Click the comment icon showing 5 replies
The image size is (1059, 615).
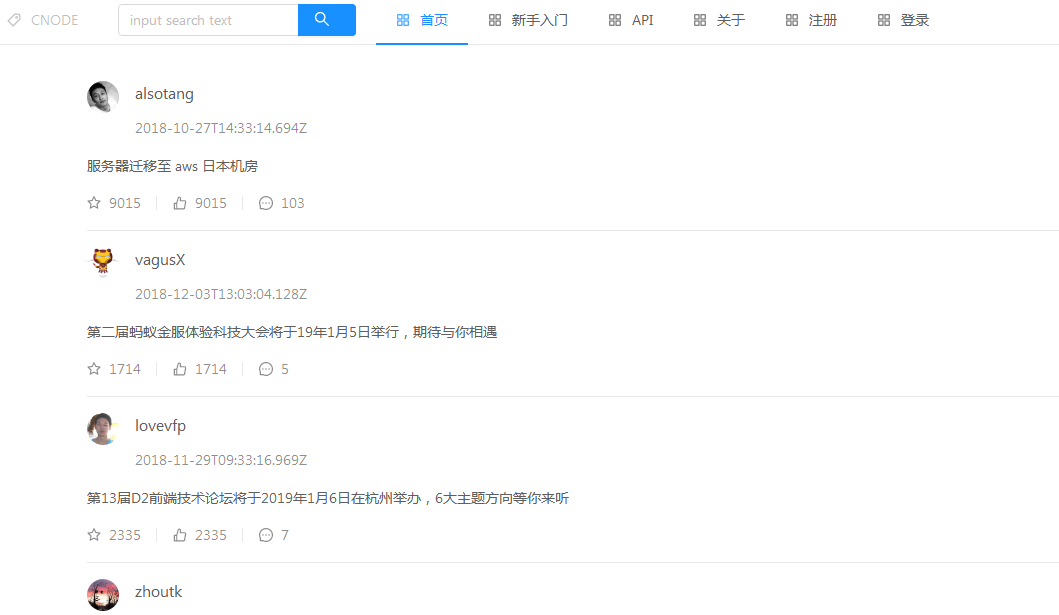pyautogui.click(x=265, y=368)
